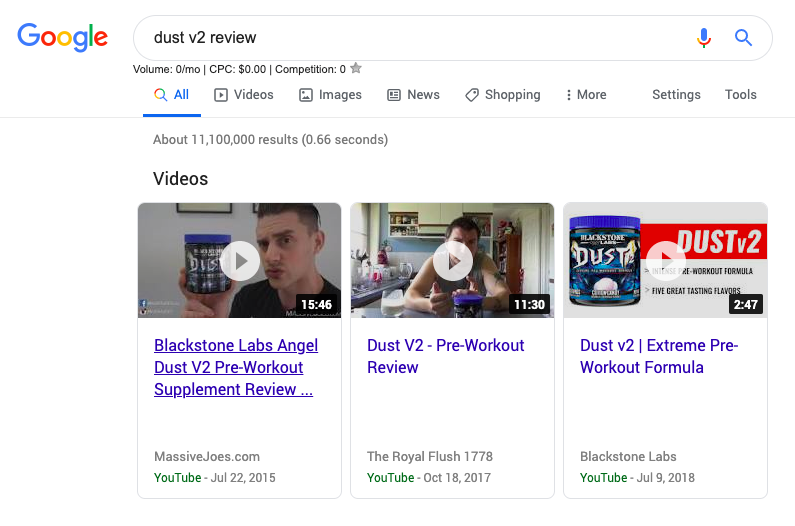Expand the More search options menu

coord(585,95)
